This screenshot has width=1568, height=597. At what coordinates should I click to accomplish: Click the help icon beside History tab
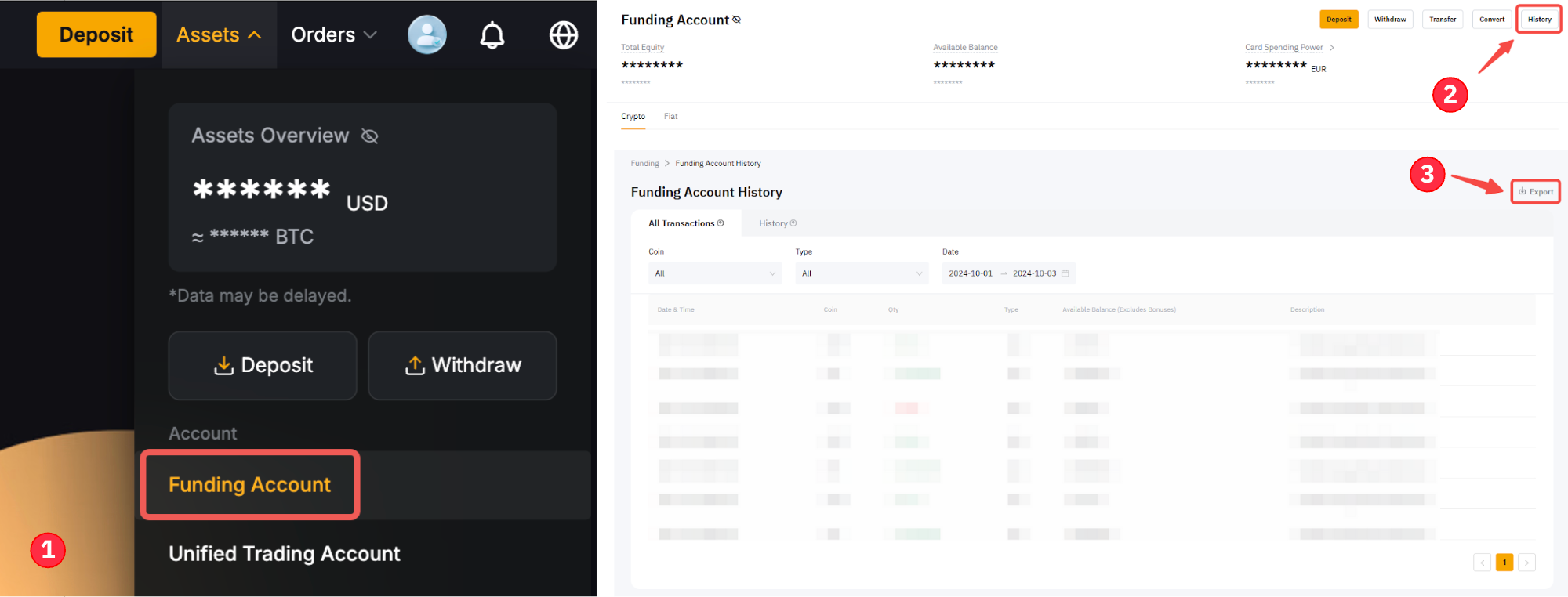(793, 223)
